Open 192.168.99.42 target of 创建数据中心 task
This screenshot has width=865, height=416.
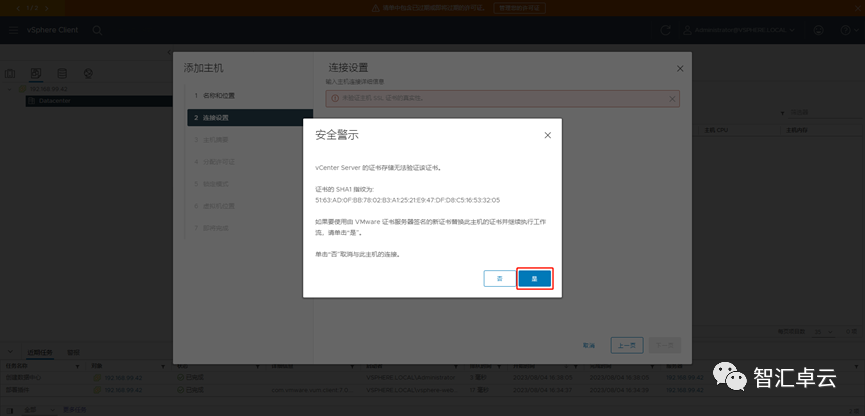(x=123, y=378)
